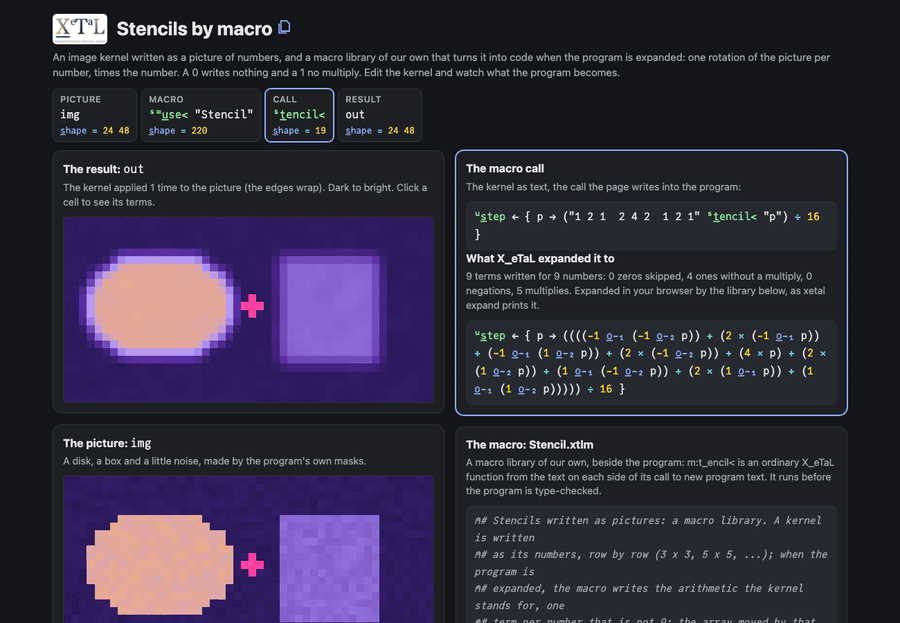The width and height of the screenshot is (900, 623).
Task: Click the orange disk in the img picture heatmap
Action: [x=160, y=566]
